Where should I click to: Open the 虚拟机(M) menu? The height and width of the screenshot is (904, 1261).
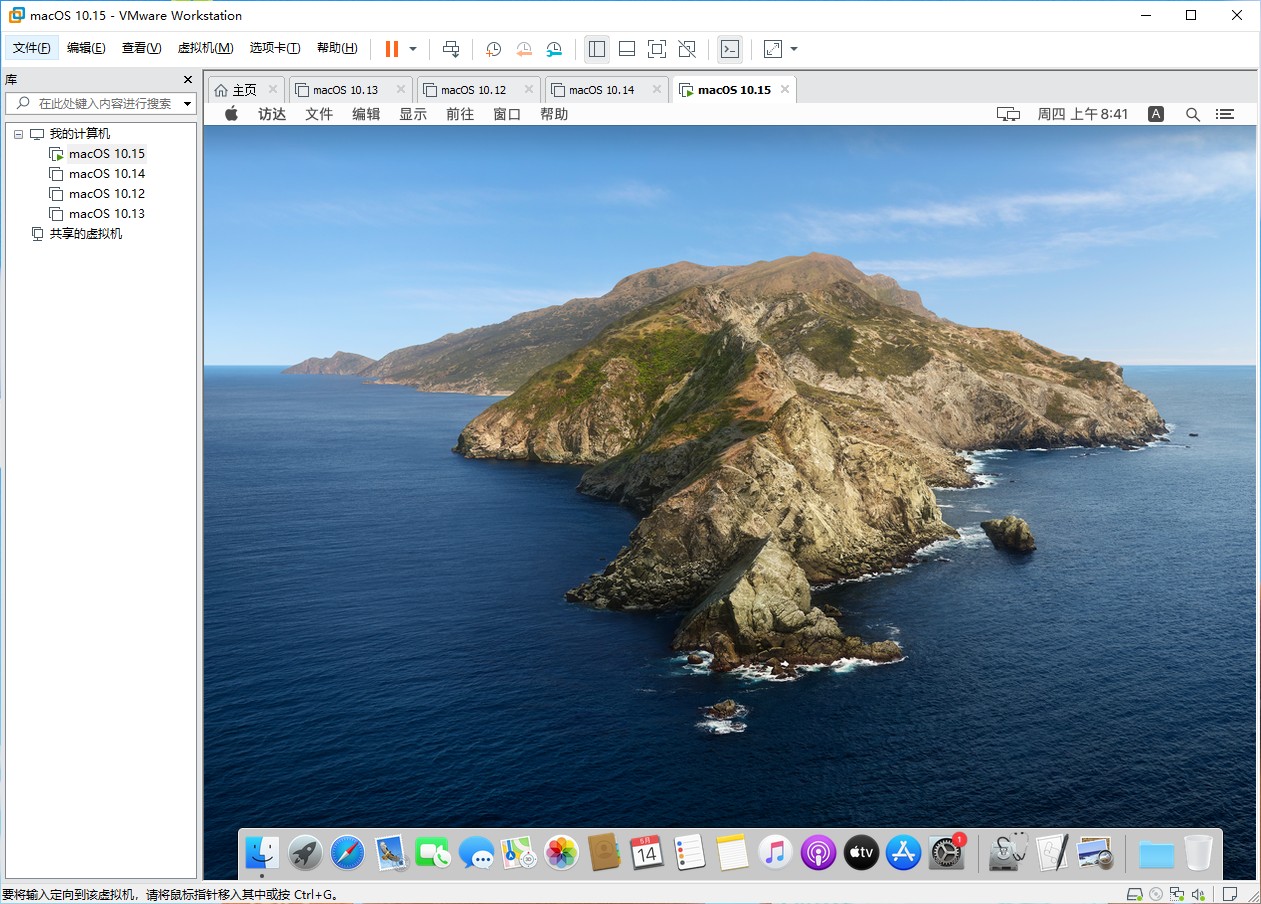[203, 47]
